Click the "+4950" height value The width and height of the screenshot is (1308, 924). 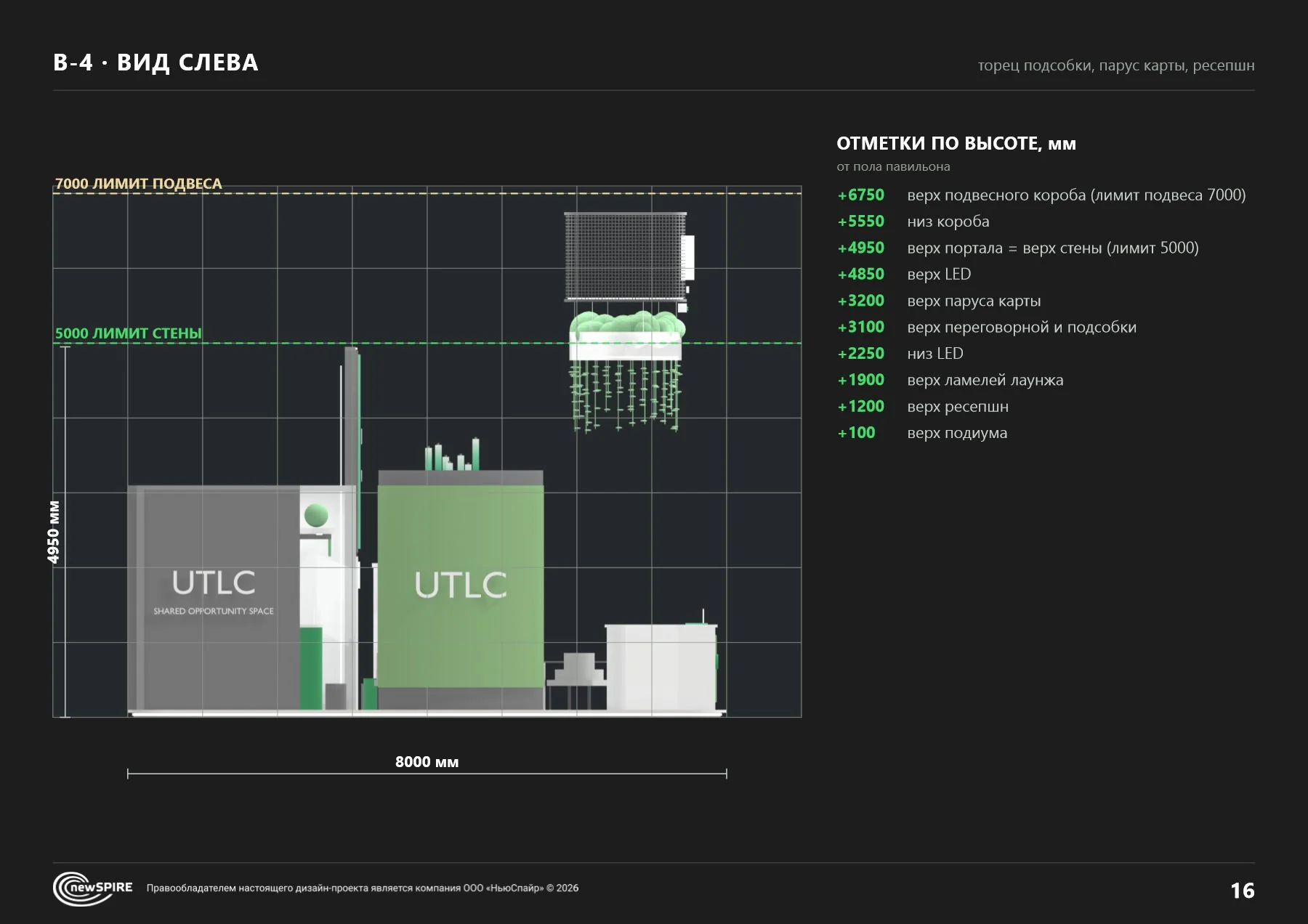click(861, 248)
